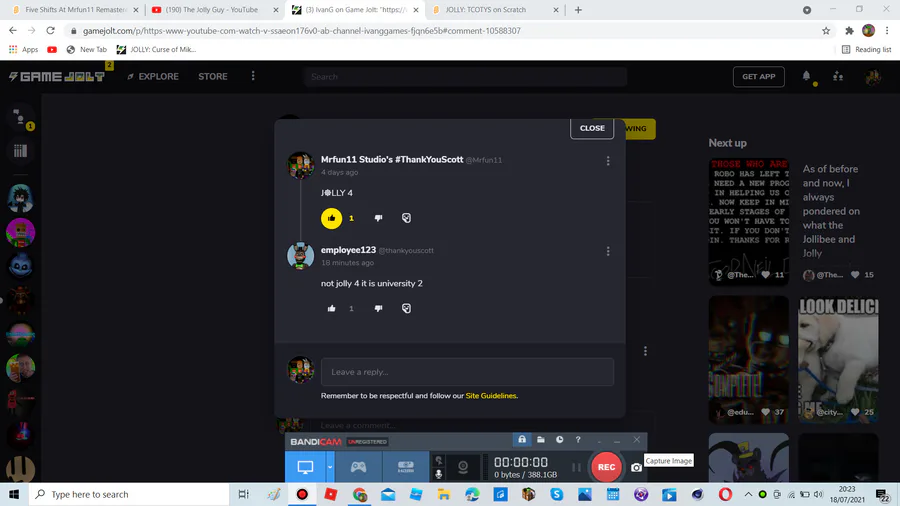Click the Windows taskbar search box

(129, 494)
